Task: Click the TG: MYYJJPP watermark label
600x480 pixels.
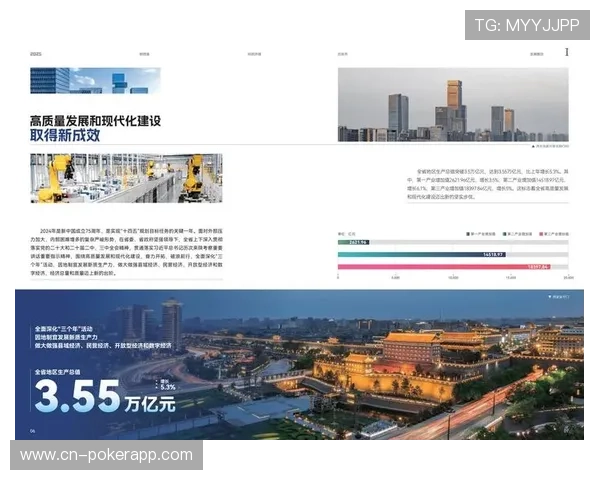Action: (527, 24)
